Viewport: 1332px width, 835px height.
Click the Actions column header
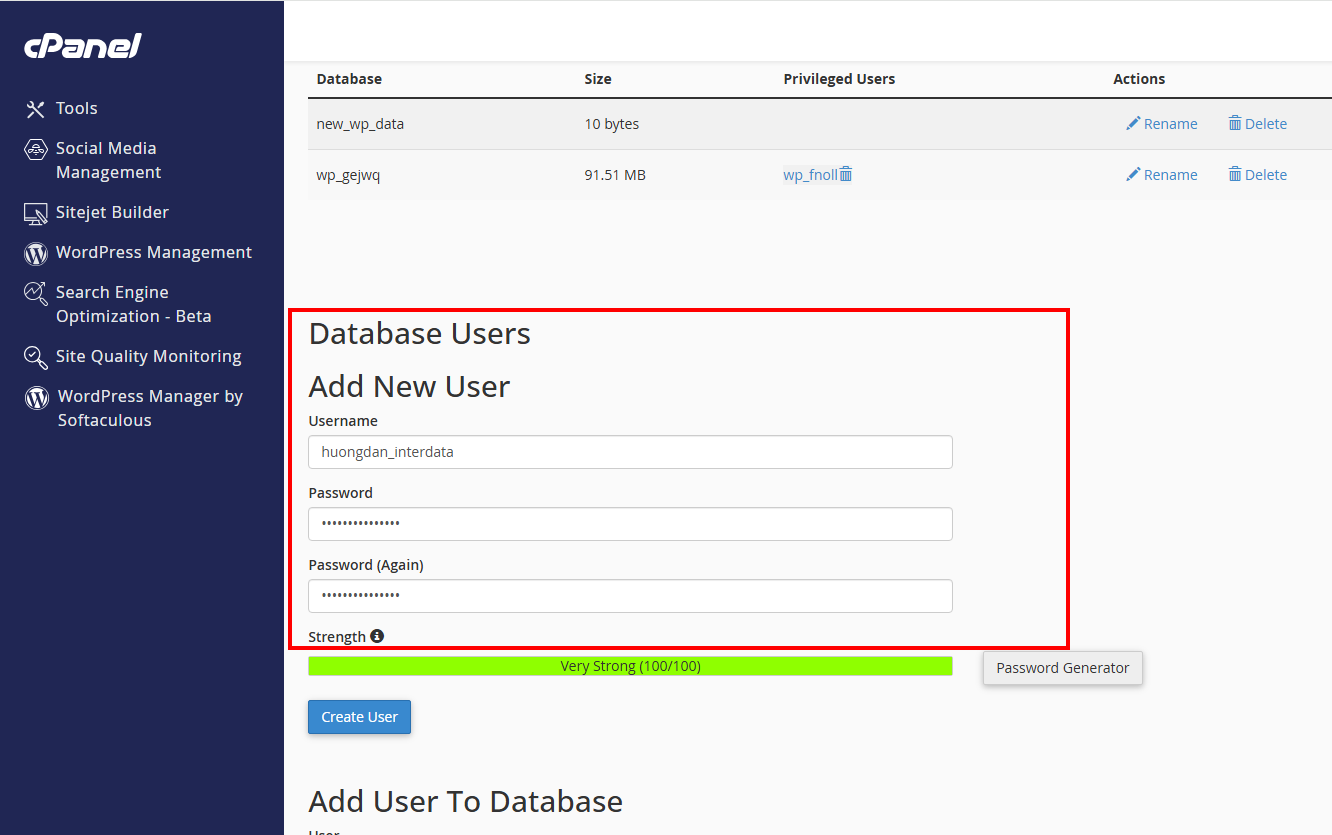(1139, 79)
